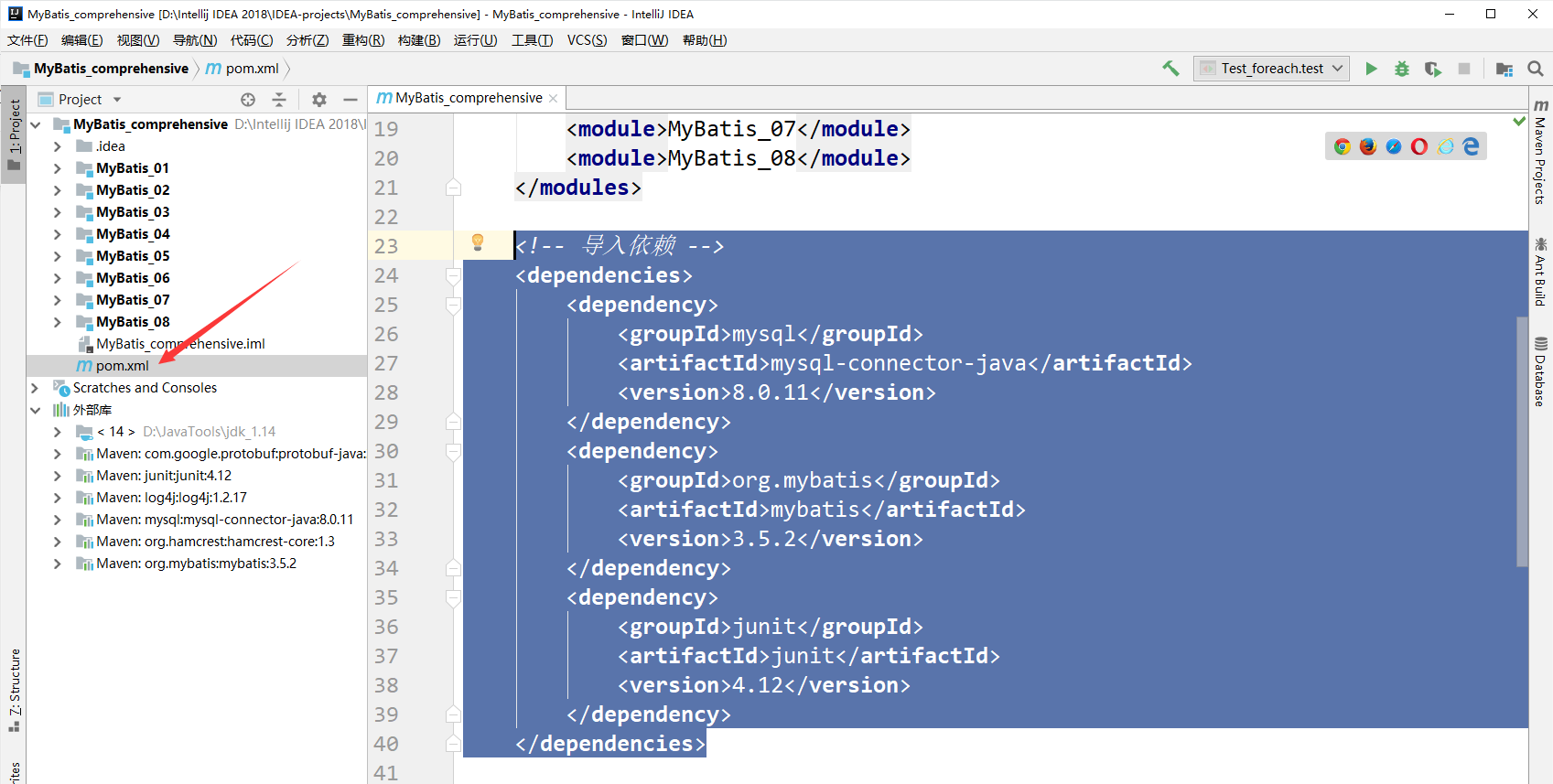
Task: Click the scroll-from-source target icon
Action: pos(248,100)
